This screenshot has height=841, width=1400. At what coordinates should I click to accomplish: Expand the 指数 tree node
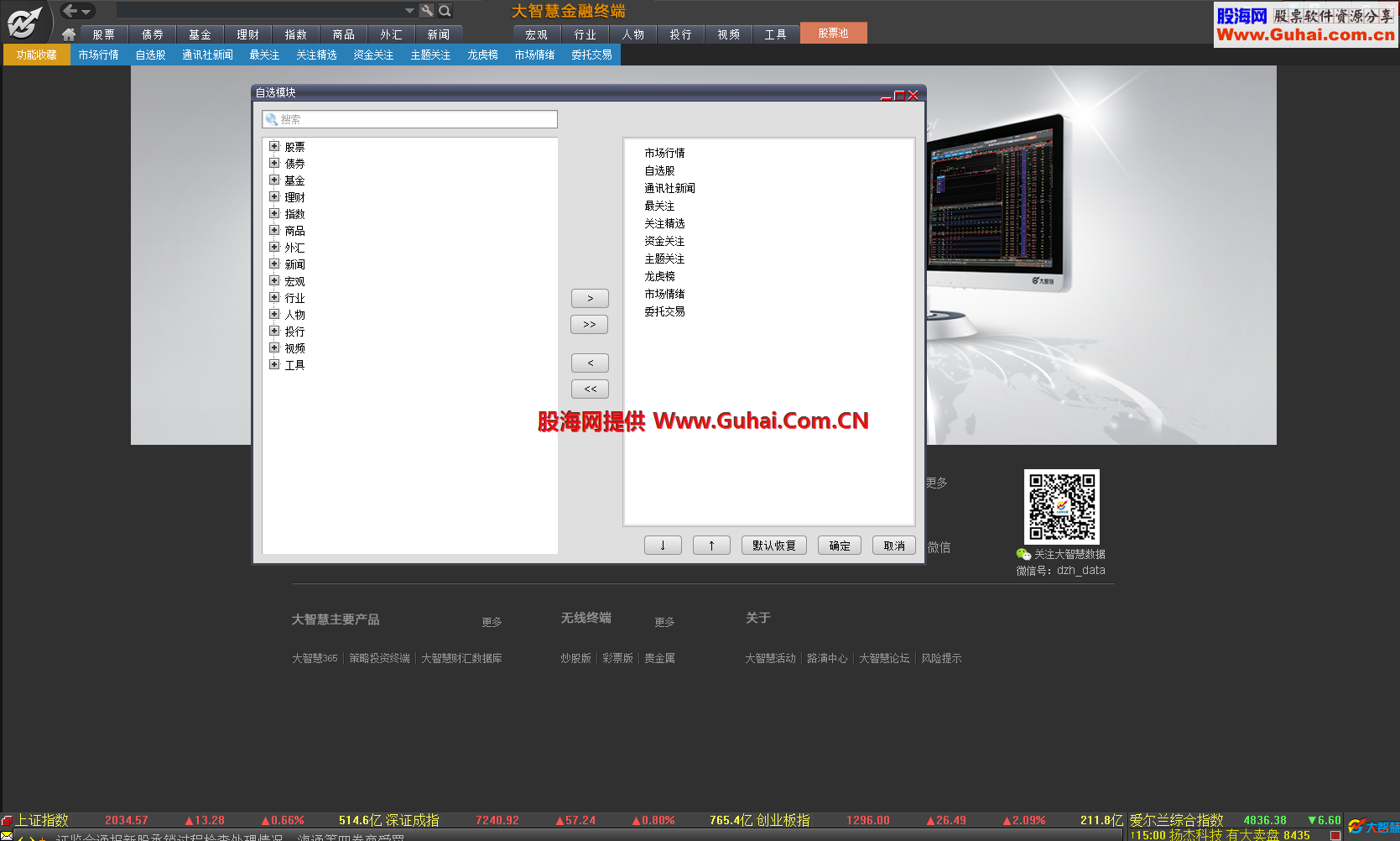(x=274, y=213)
